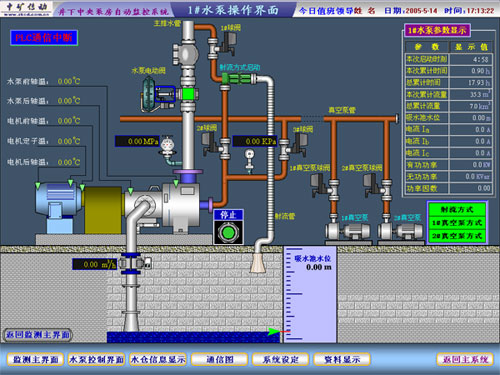This screenshot has height=375, width=500.
Task: Enable the 1# vacuum pump mode
Action: point(457,223)
